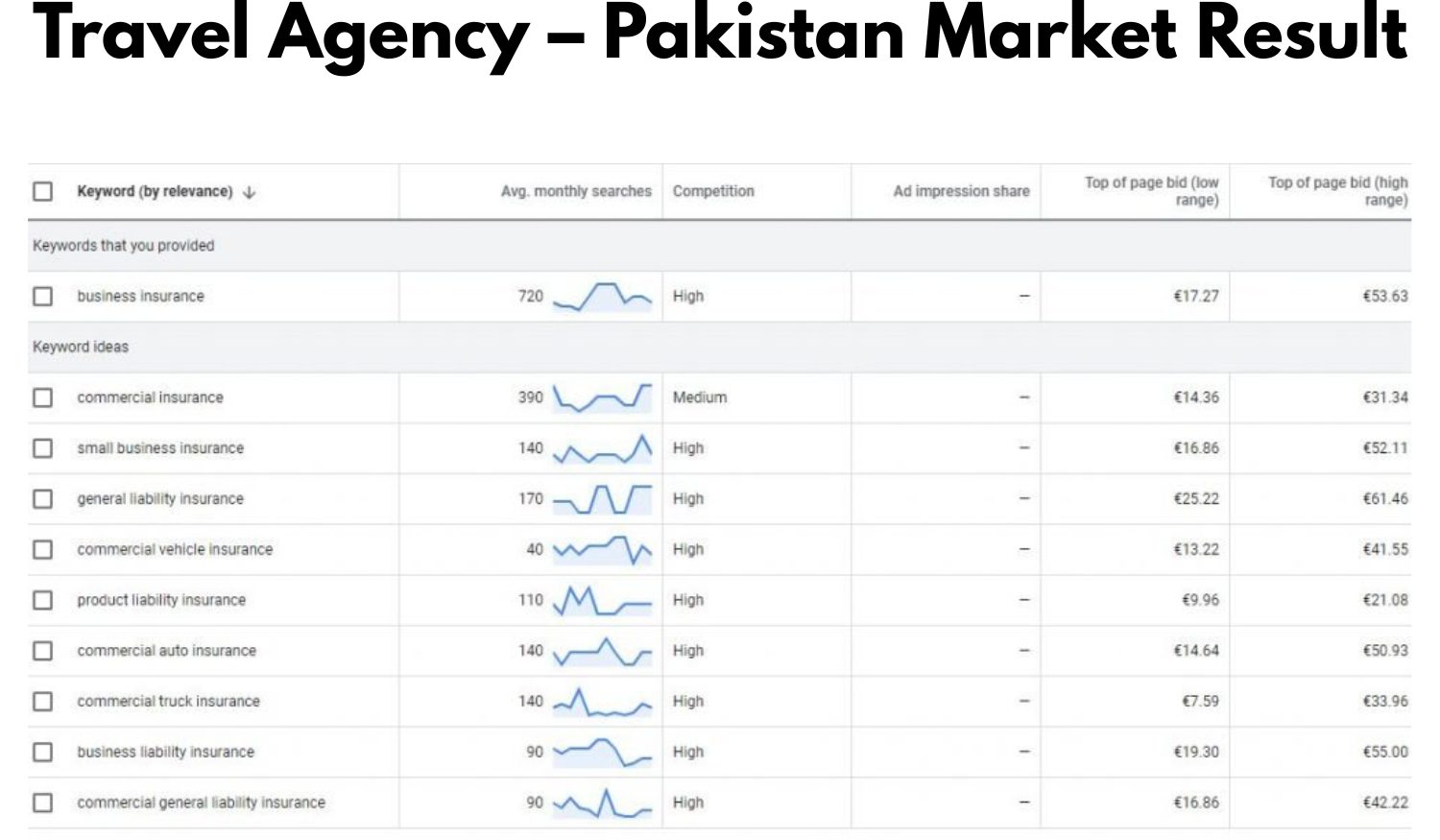
Task: Sort by the Competition column header
Action: tap(714, 191)
